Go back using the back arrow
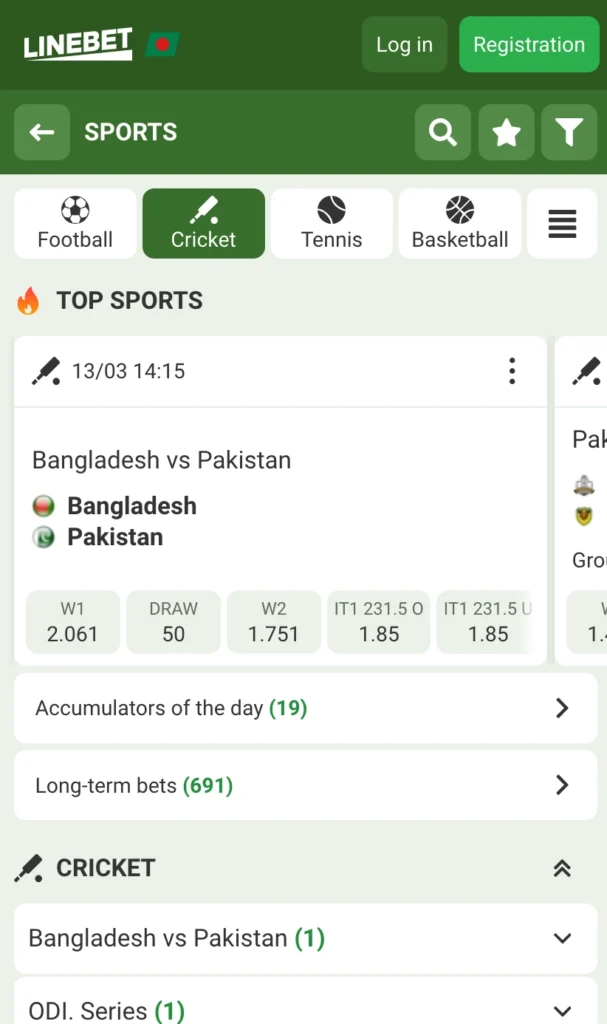The width and height of the screenshot is (607, 1024). [41, 132]
